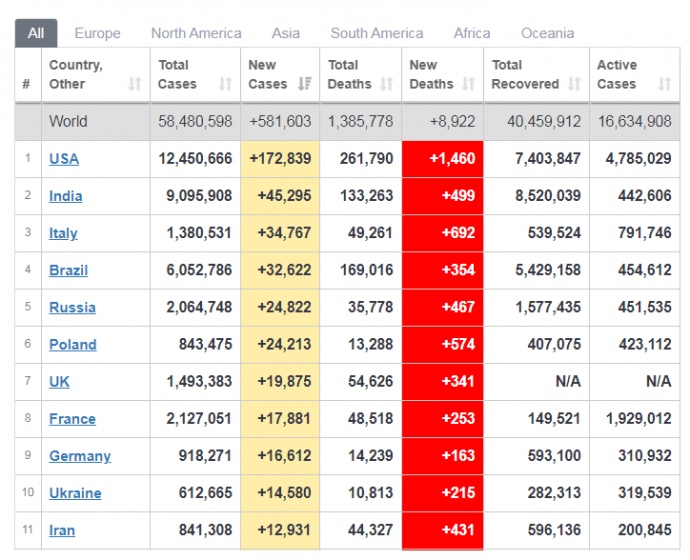Switch to South America tab

pyautogui.click(x=376, y=33)
